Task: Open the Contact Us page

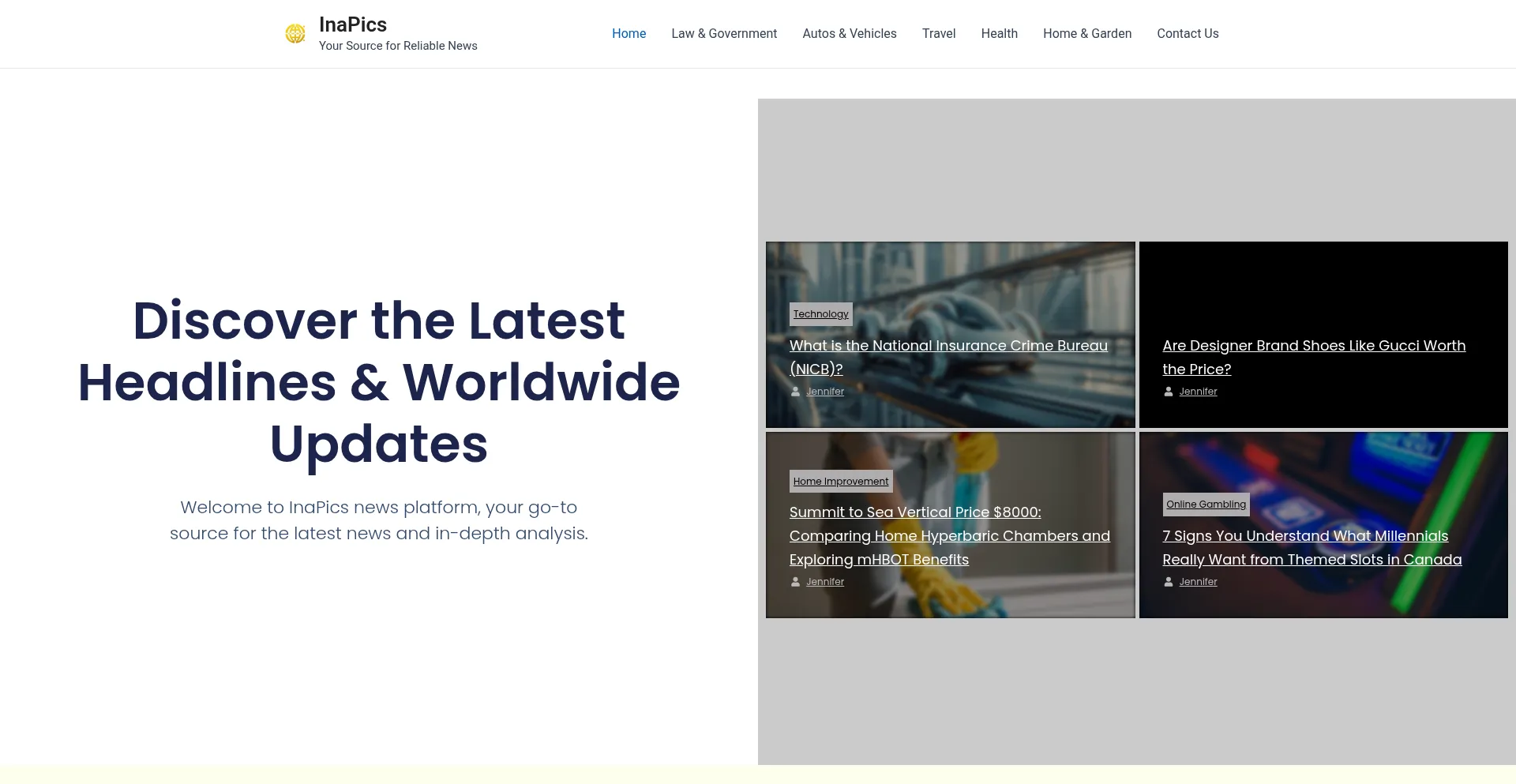Action: [x=1188, y=34]
